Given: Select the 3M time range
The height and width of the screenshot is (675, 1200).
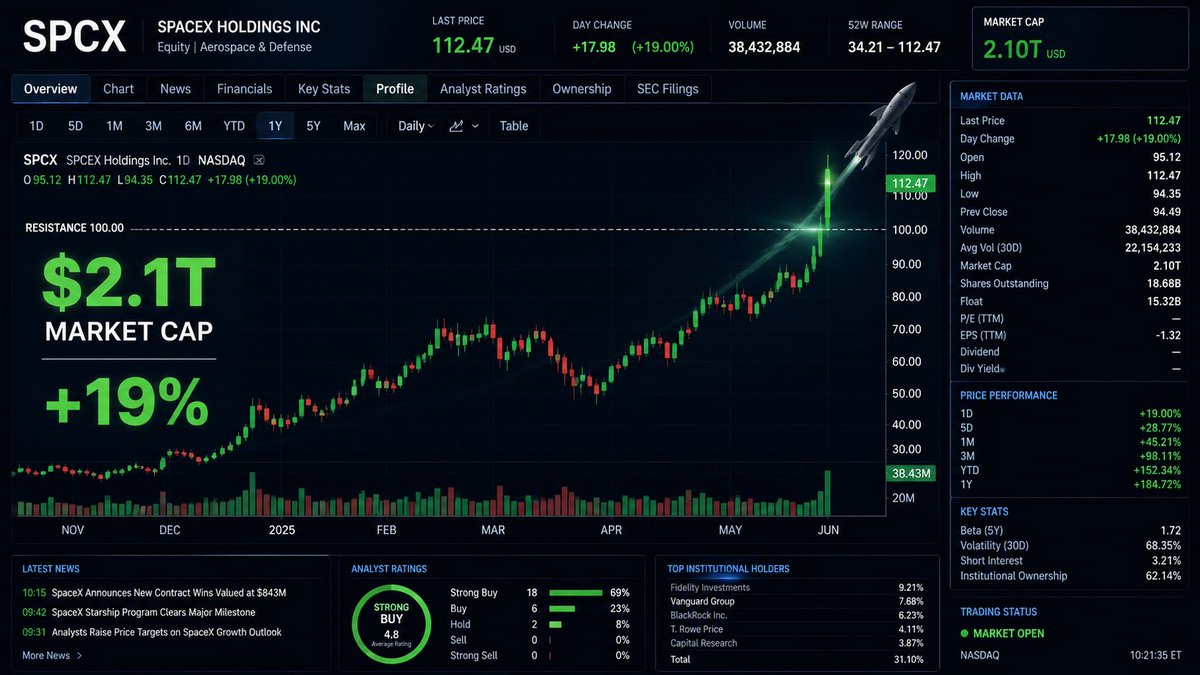Looking at the screenshot, I should 153,126.
